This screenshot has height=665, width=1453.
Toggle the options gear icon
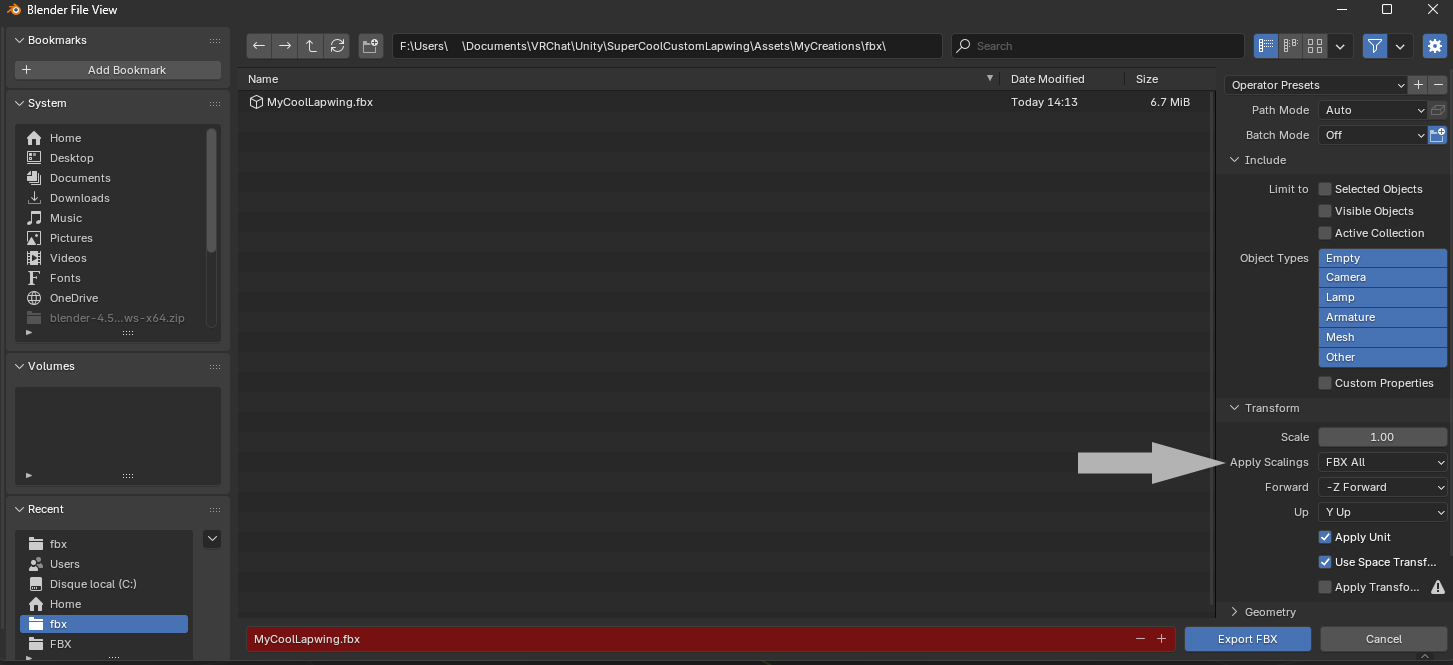1435,46
